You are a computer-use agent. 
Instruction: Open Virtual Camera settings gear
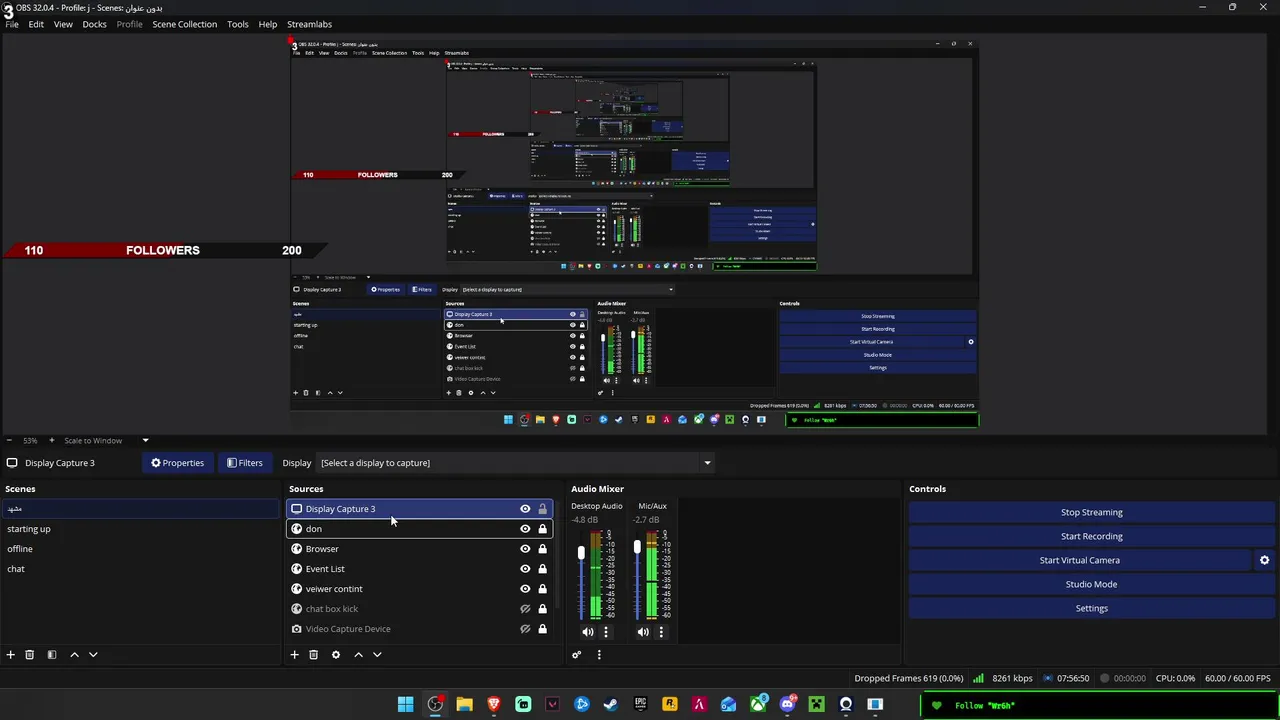(x=1264, y=560)
